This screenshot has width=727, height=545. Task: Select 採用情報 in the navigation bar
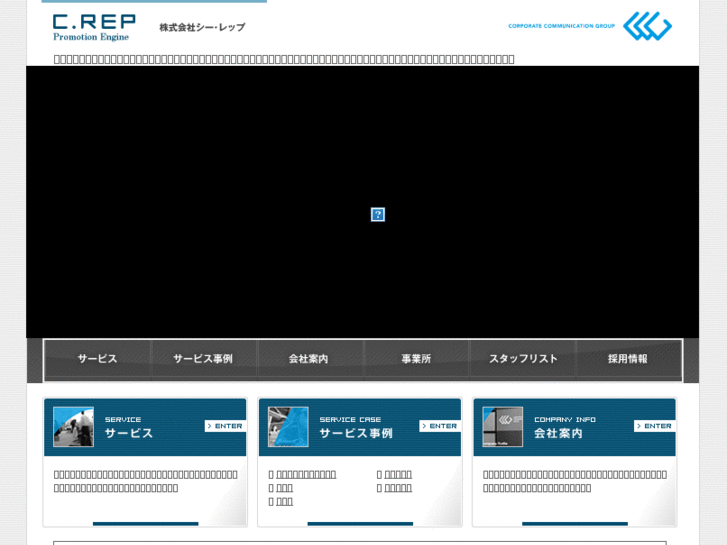[x=628, y=359]
